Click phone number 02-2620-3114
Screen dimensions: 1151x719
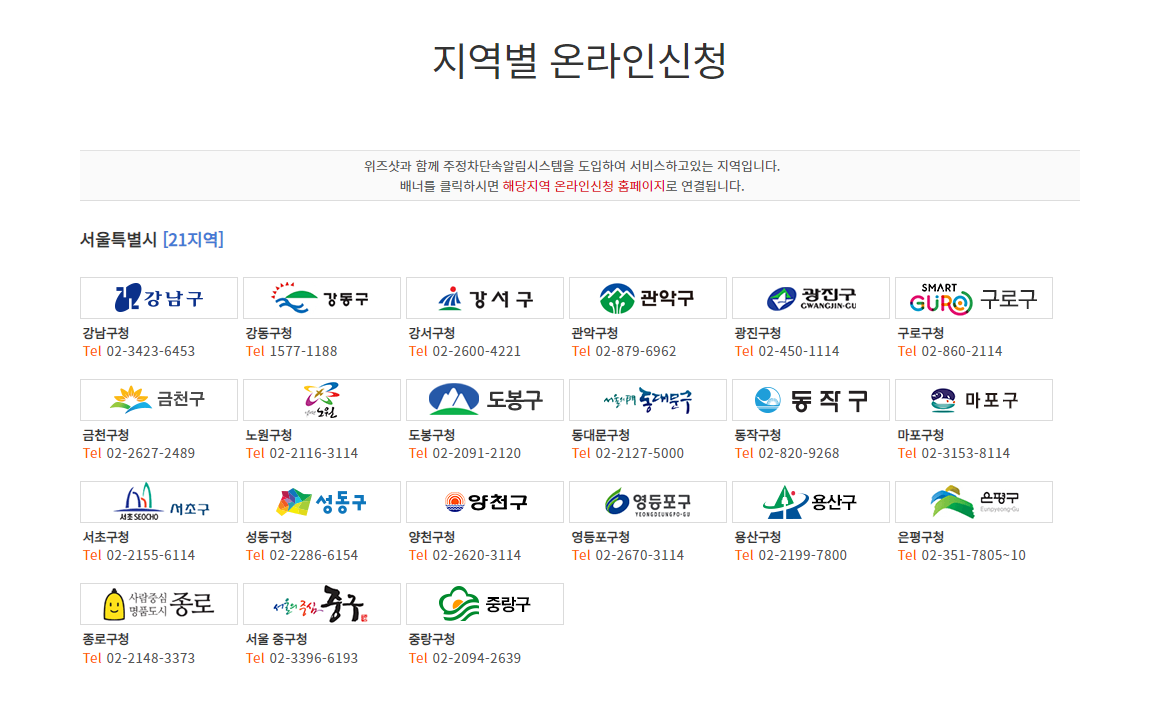pos(476,556)
